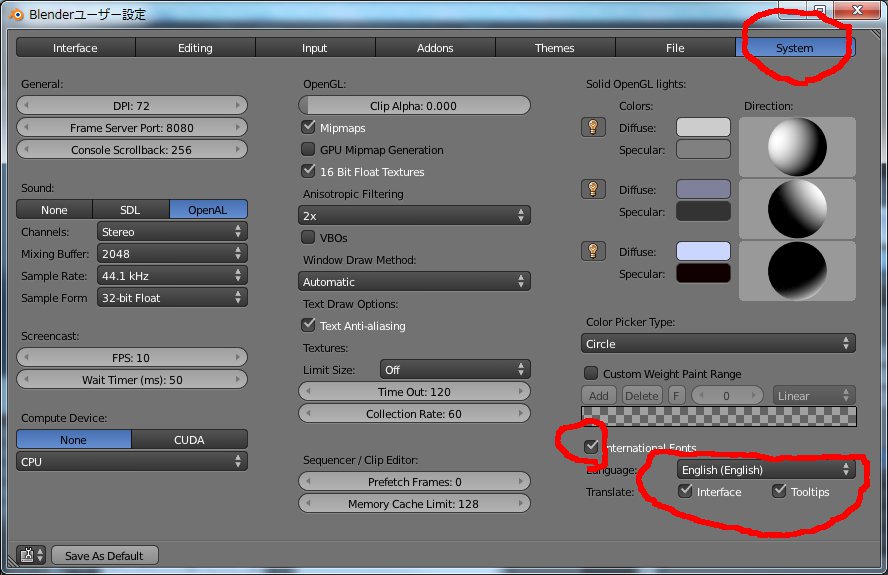Click the Blender logo in title bar
Viewport: 888px width, 575px height.
coord(16,14)
